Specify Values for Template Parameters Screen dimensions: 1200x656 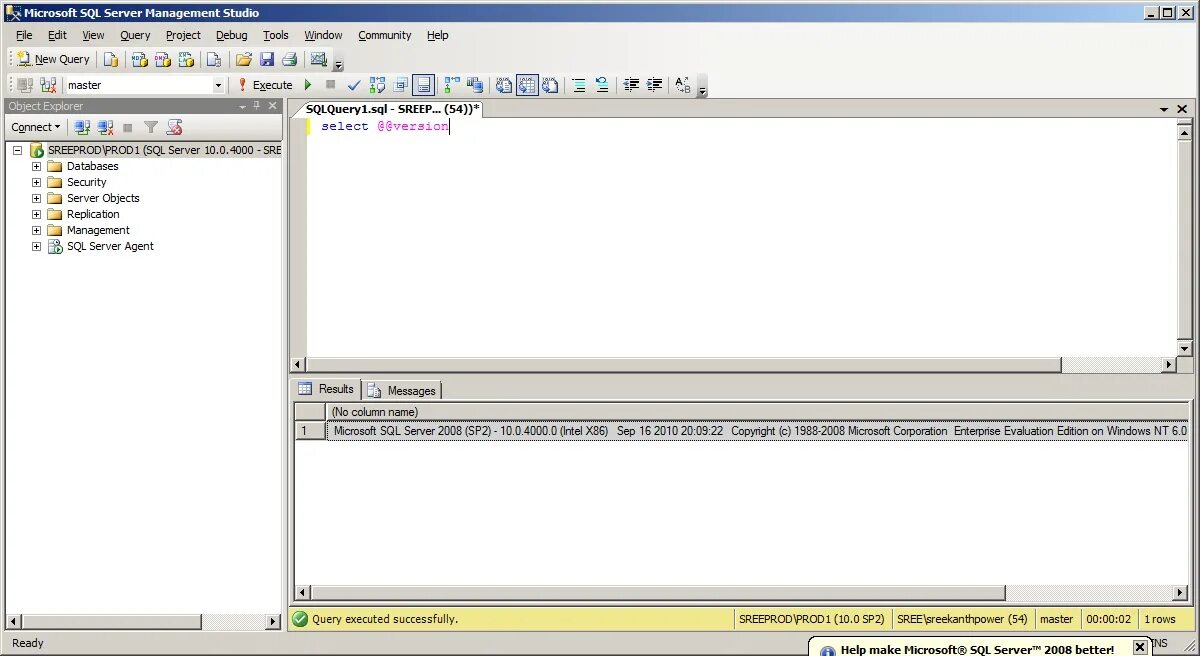pyautogui.click(x=683, y=85)
